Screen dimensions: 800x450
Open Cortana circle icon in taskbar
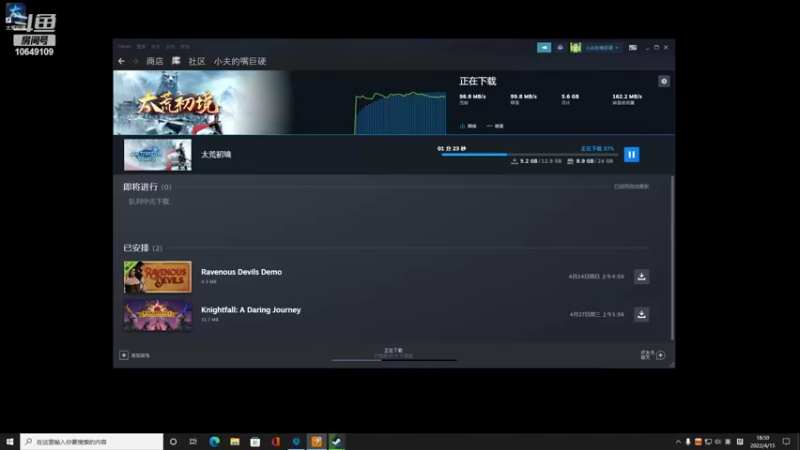click(x=173, y=441)
